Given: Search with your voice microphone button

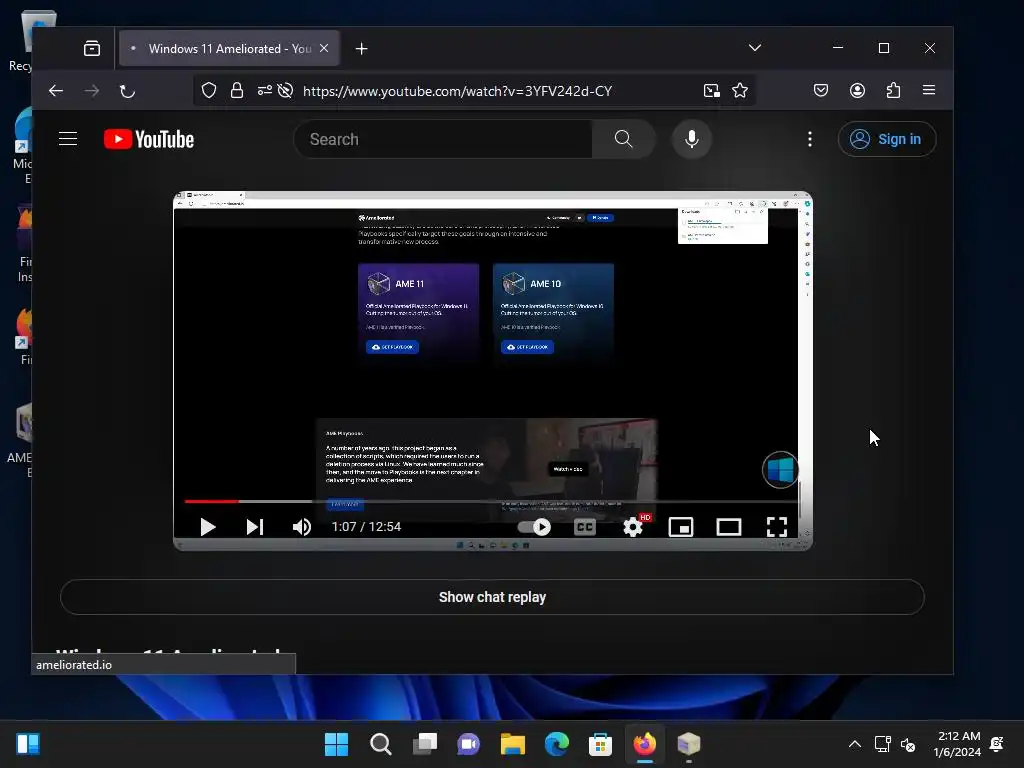Looking at the screenshot, I should tap(692, 139).
